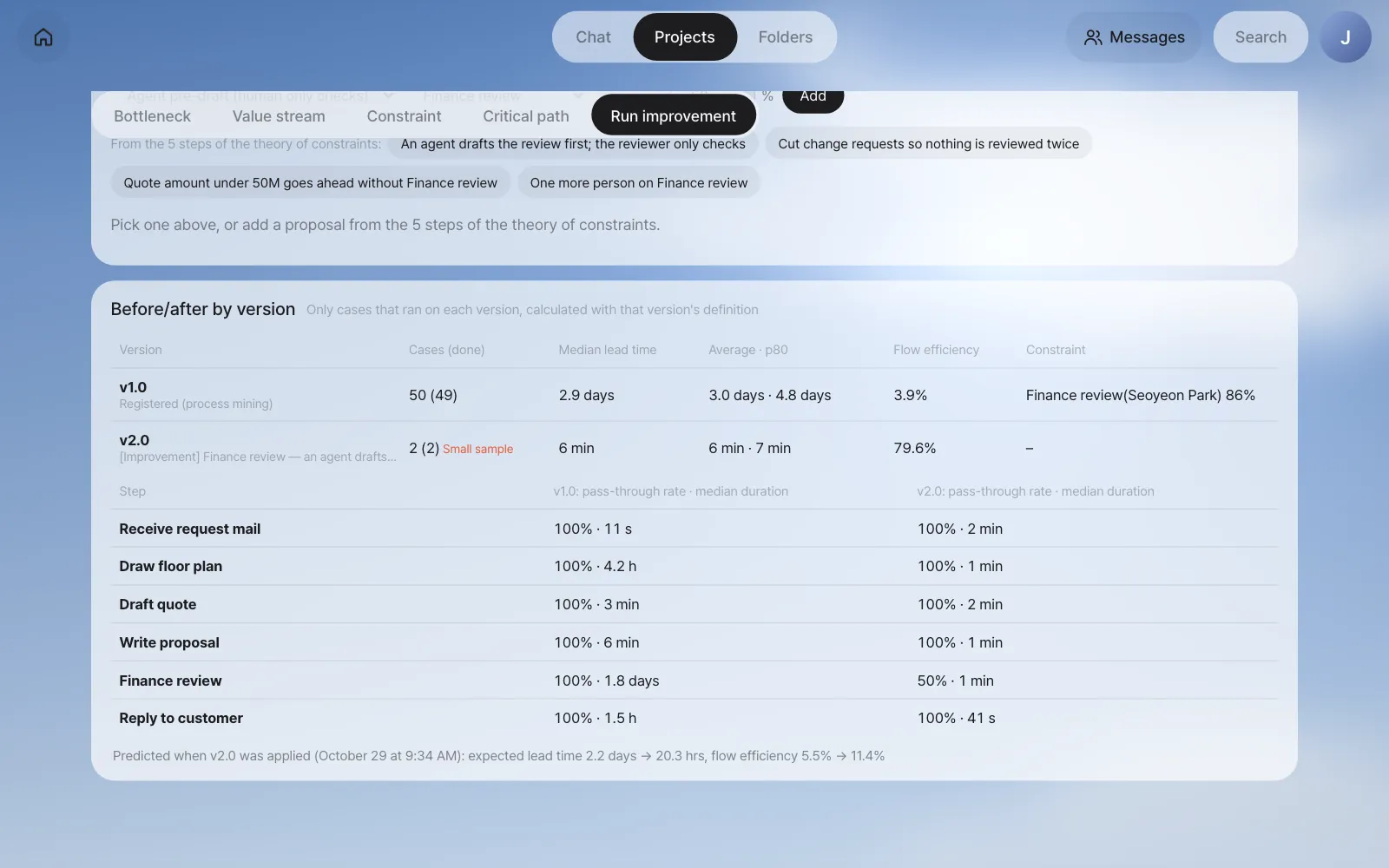The height and width of the screenshot is (868, 1389).
Task: Switch to Value stream tab
Action: coord(279,116)
